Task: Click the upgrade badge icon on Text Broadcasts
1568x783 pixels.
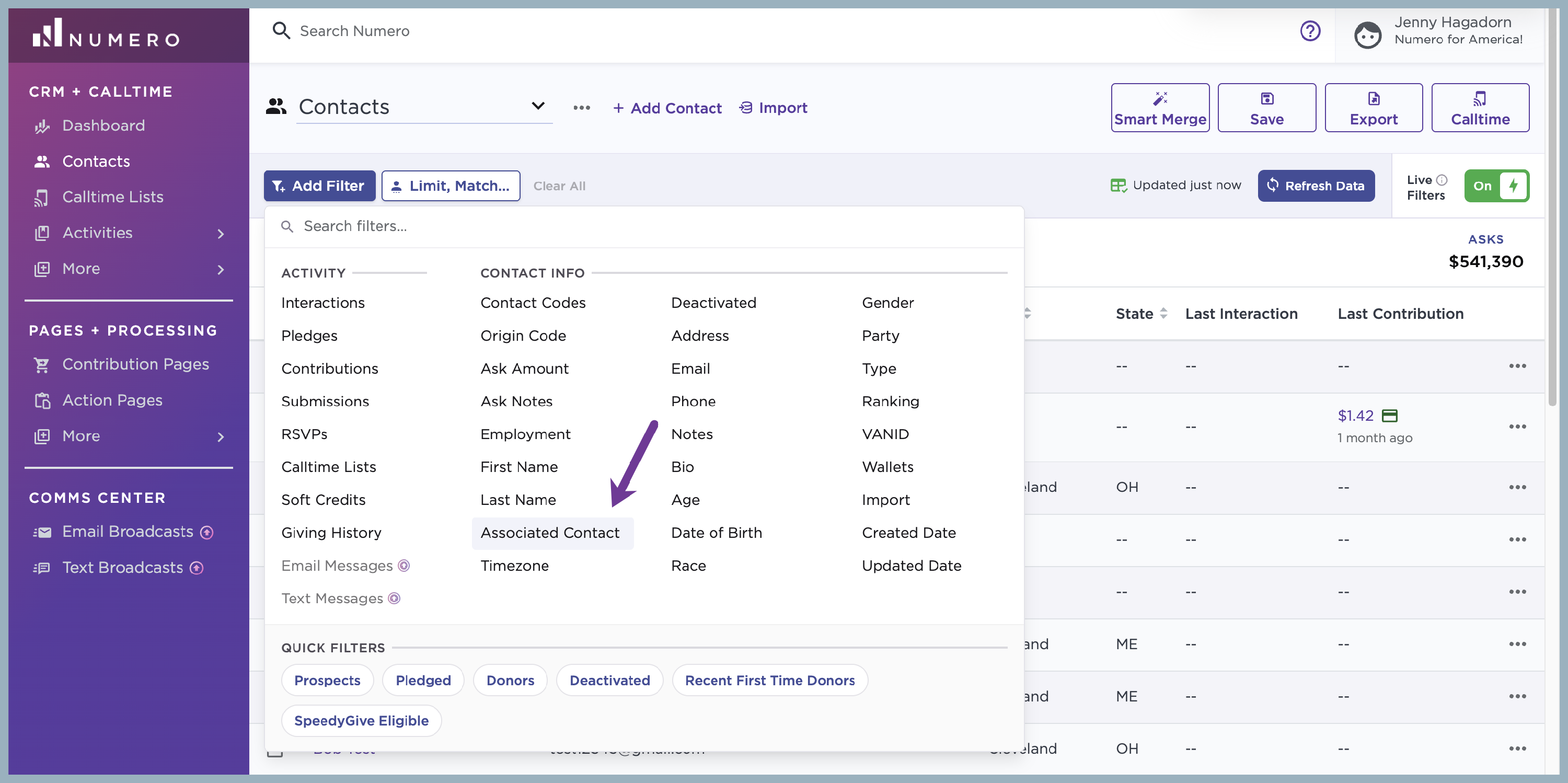Action: pyautogui.click(x=197, y=568)
